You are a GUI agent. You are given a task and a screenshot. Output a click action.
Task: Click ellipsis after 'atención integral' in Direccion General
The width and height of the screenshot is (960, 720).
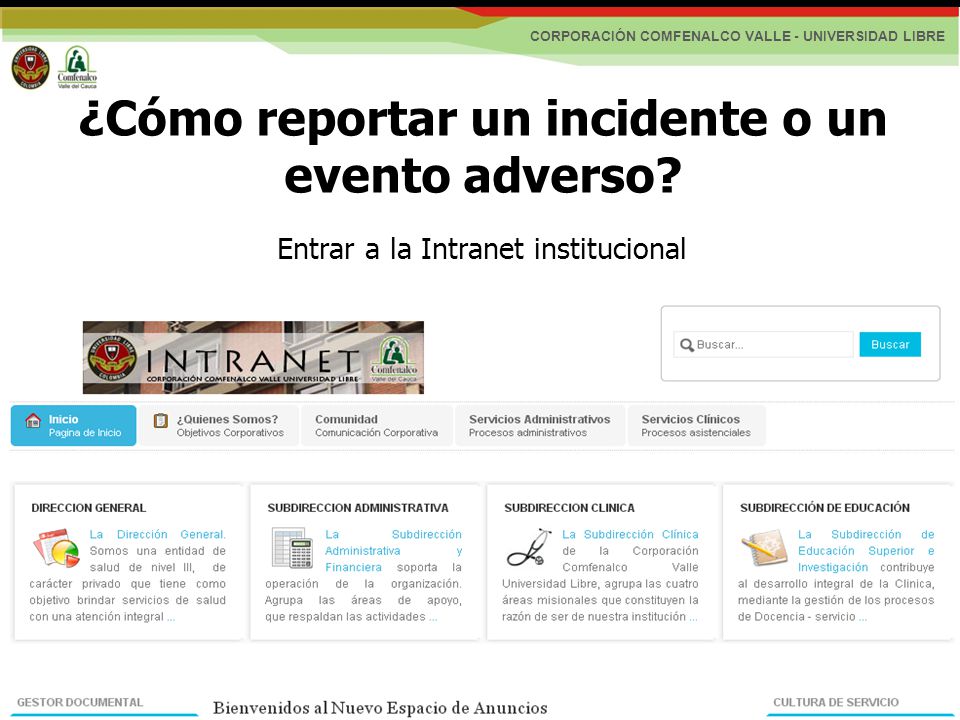pyautogui.click(x=171, y=617)
